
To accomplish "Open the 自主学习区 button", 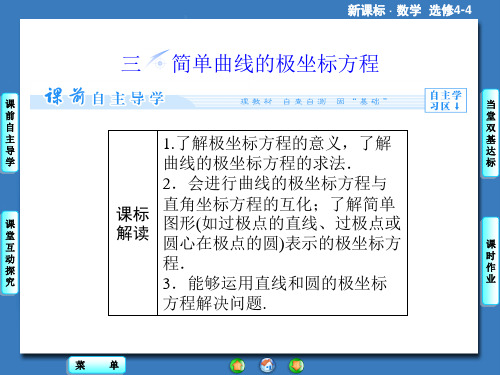I will (x=446, y=100).
